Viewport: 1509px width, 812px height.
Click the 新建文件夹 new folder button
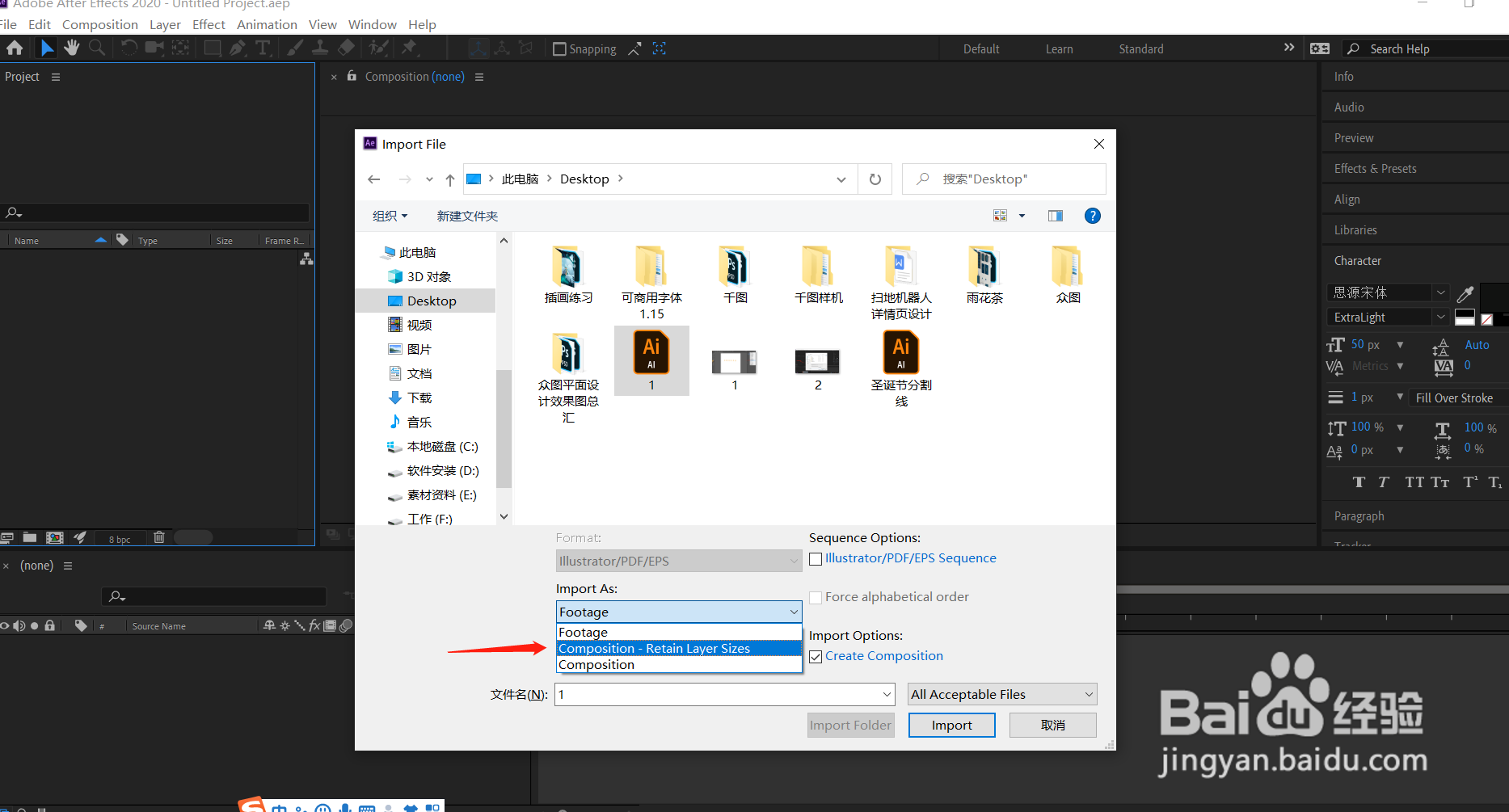coord(467,216)
